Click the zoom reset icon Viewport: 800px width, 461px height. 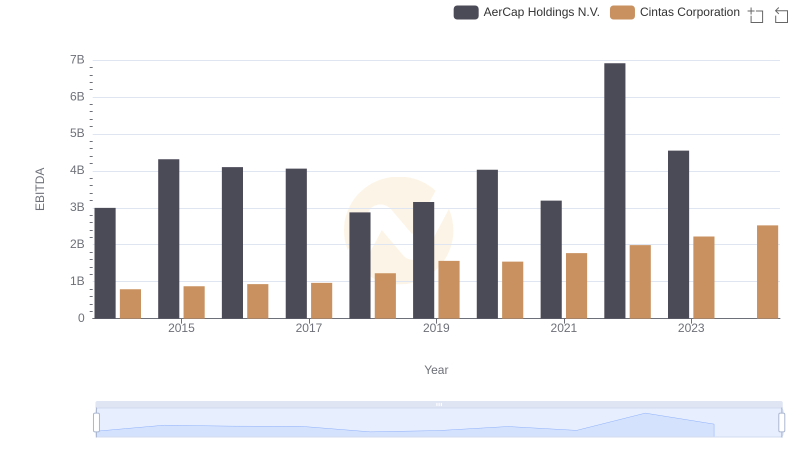pyautogui.click(x=781, y=15)
